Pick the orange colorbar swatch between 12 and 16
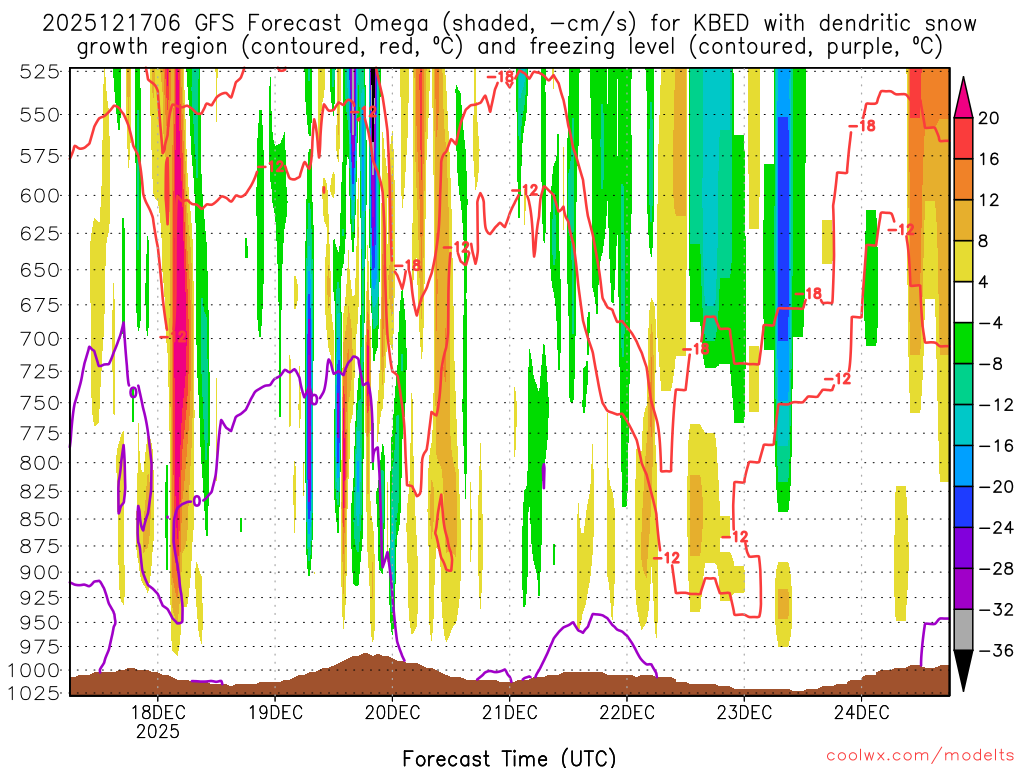 963,179
